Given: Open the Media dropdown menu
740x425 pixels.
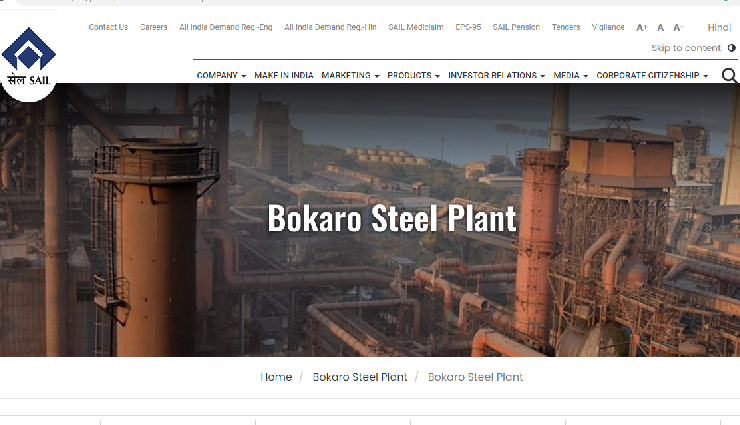Looking at the screenshot, I should pos(570,76).
